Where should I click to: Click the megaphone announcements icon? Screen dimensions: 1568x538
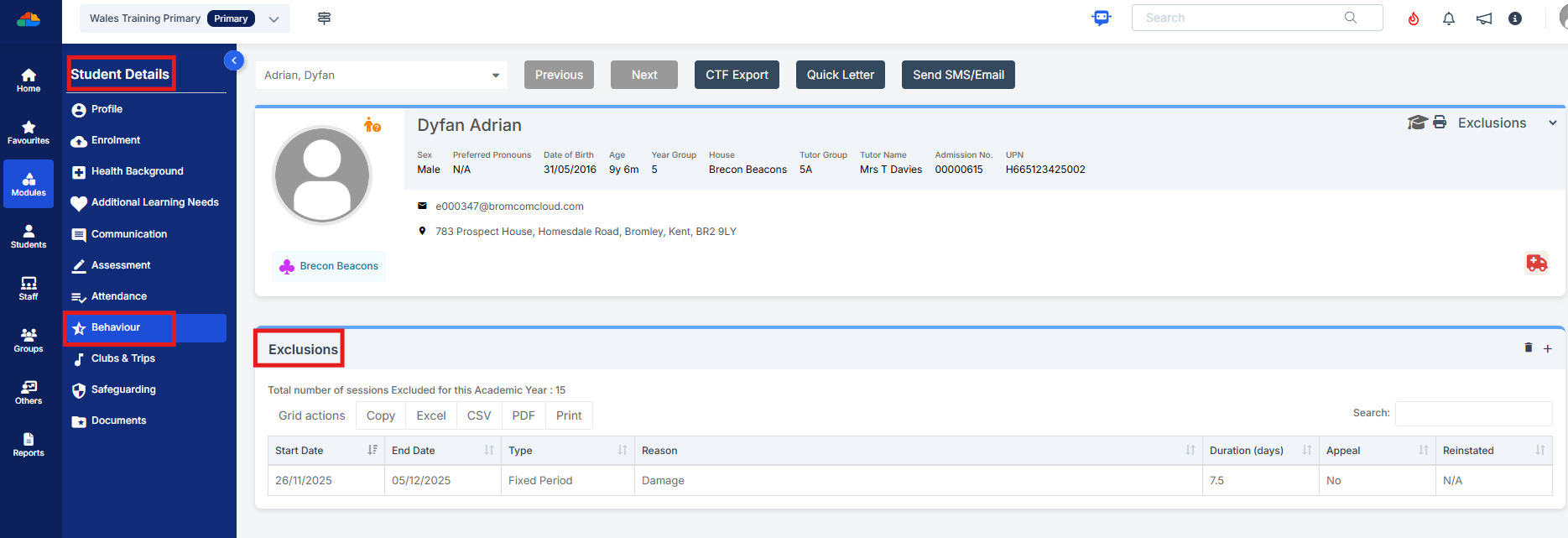[1484, 18]
